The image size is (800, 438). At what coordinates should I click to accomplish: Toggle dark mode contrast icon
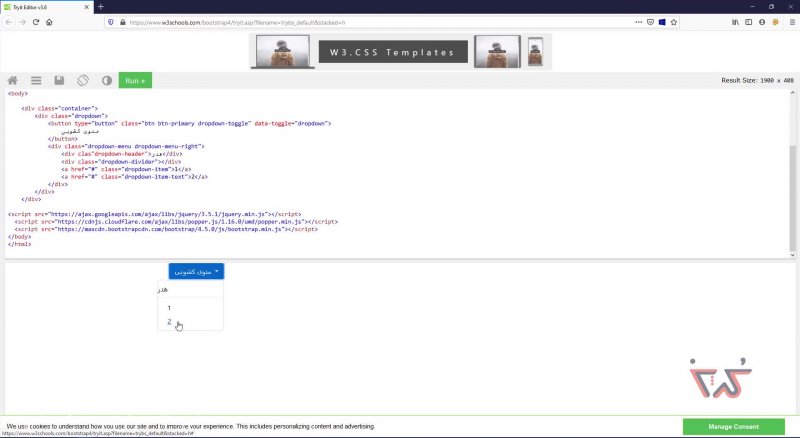107,80
